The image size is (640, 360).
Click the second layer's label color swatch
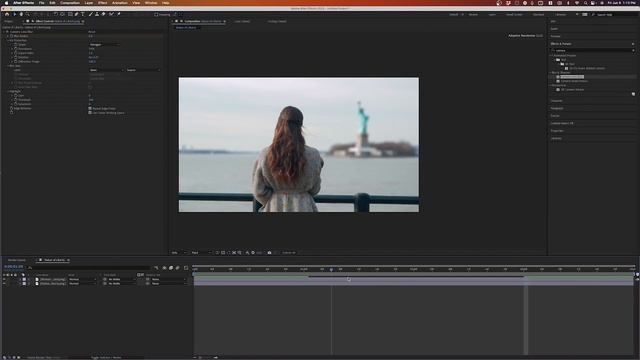click(x=24, y=283)
